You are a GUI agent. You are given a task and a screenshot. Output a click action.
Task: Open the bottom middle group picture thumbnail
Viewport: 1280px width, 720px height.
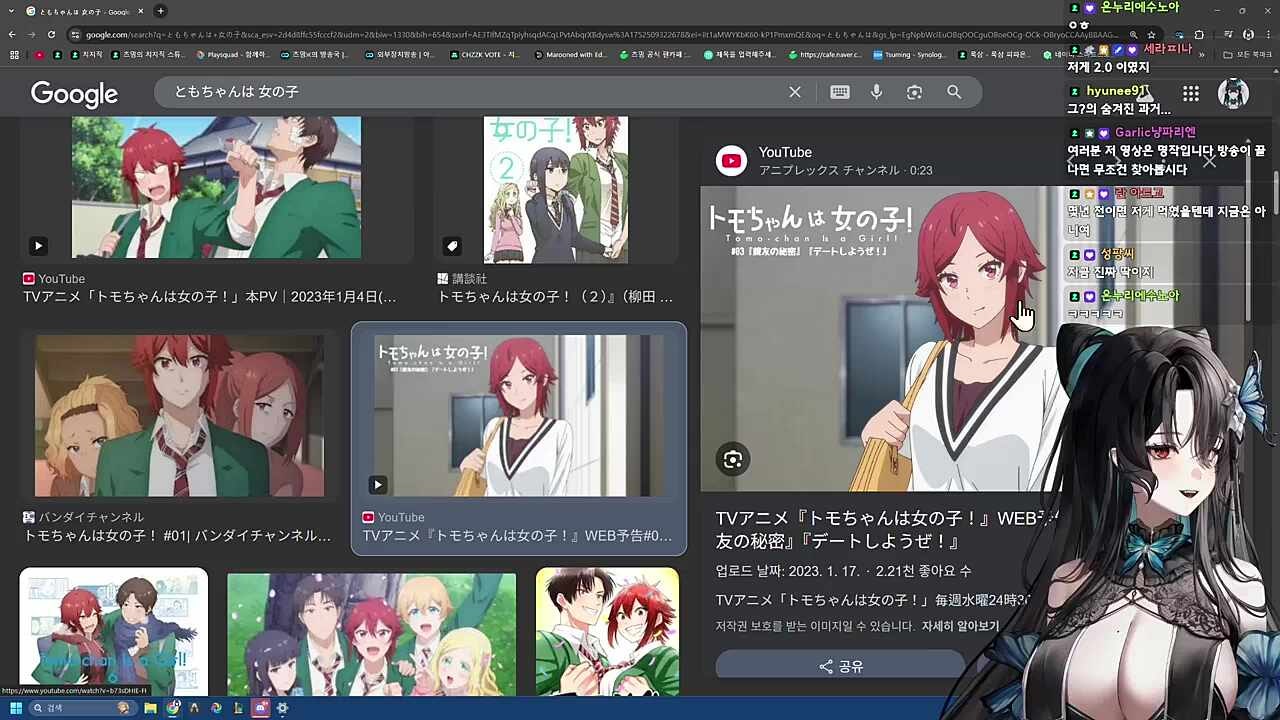(x=371, y=635)
